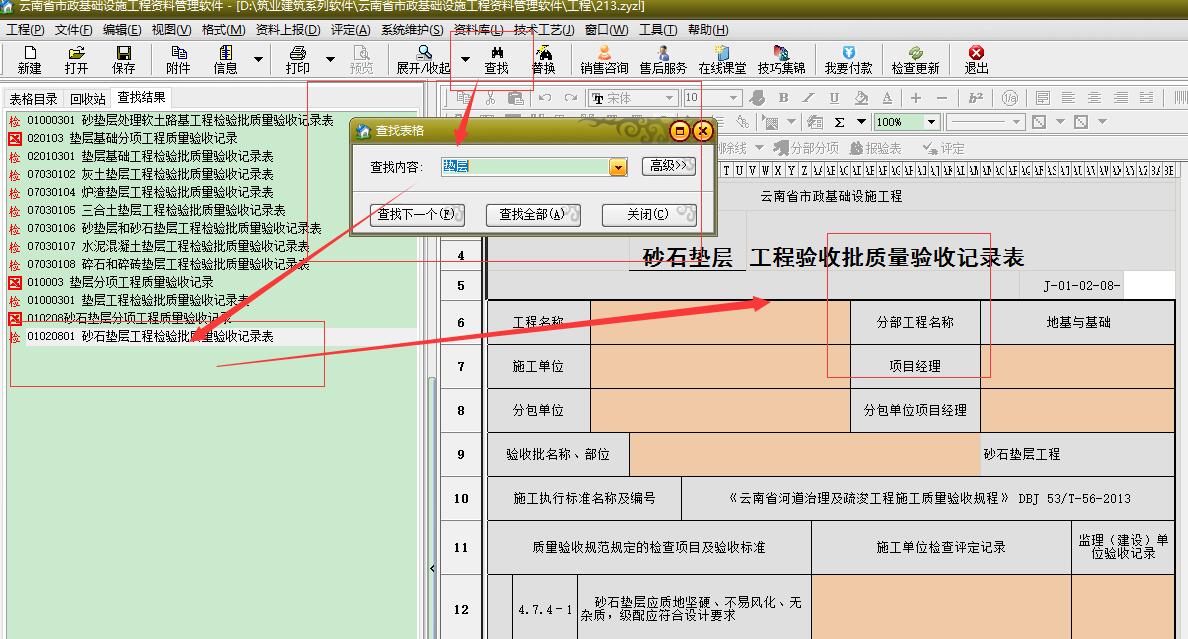Toggle underline text formatting

coord(834,98)
